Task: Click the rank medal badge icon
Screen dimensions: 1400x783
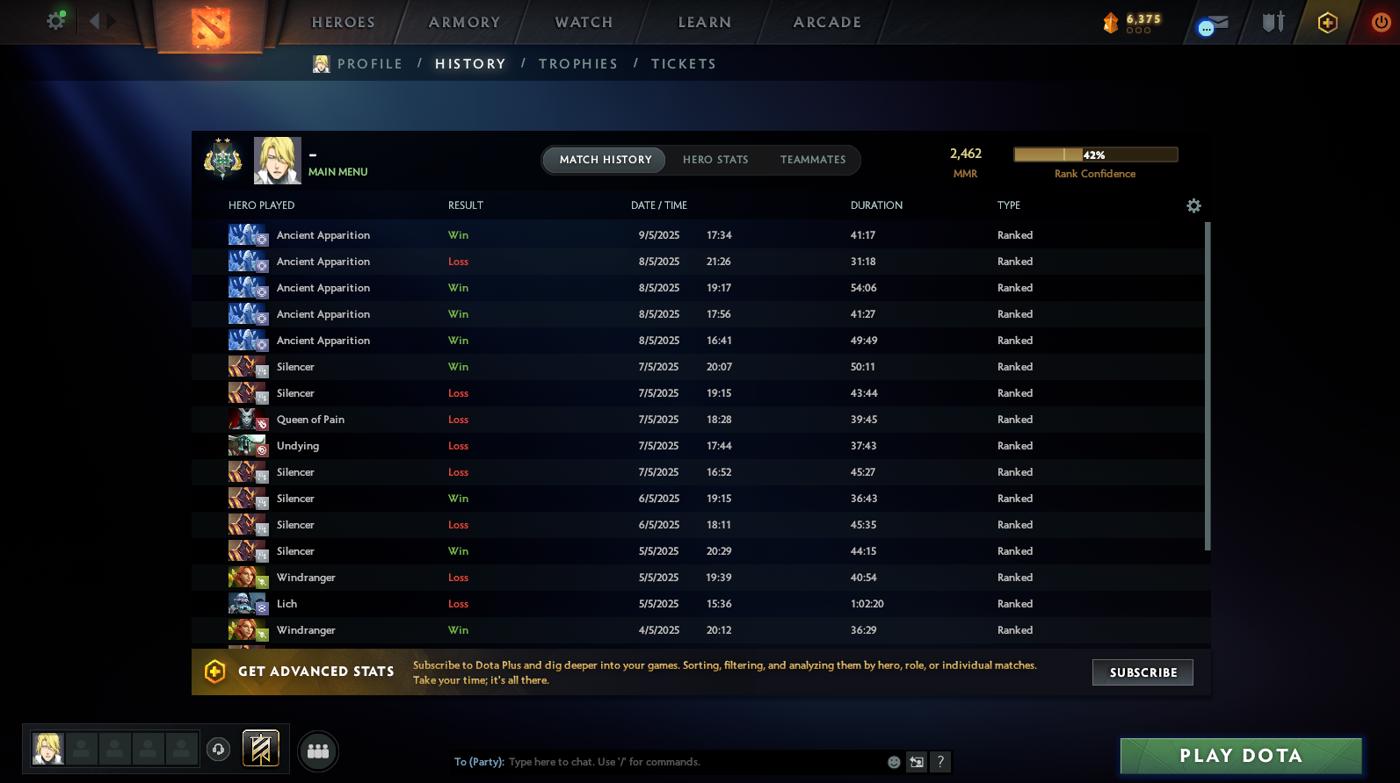Action: 222,159
